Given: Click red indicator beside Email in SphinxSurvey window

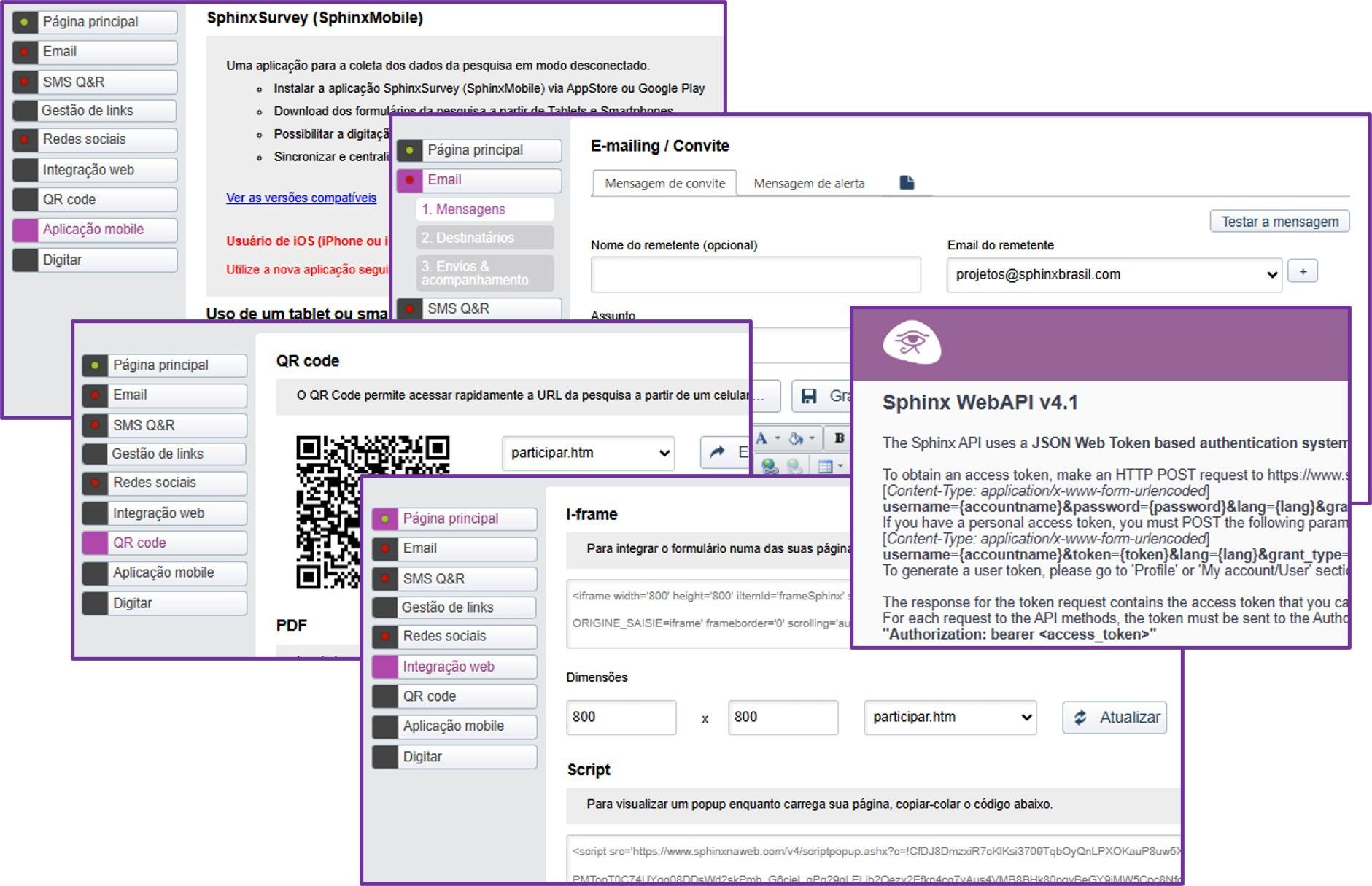Looking at the screenshot, I should (x=25, y=52).
